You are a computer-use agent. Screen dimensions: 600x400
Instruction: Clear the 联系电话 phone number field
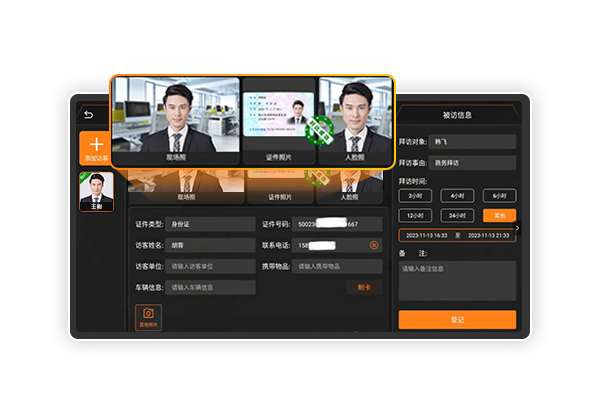pyautogui.click(x=374, y=245)
